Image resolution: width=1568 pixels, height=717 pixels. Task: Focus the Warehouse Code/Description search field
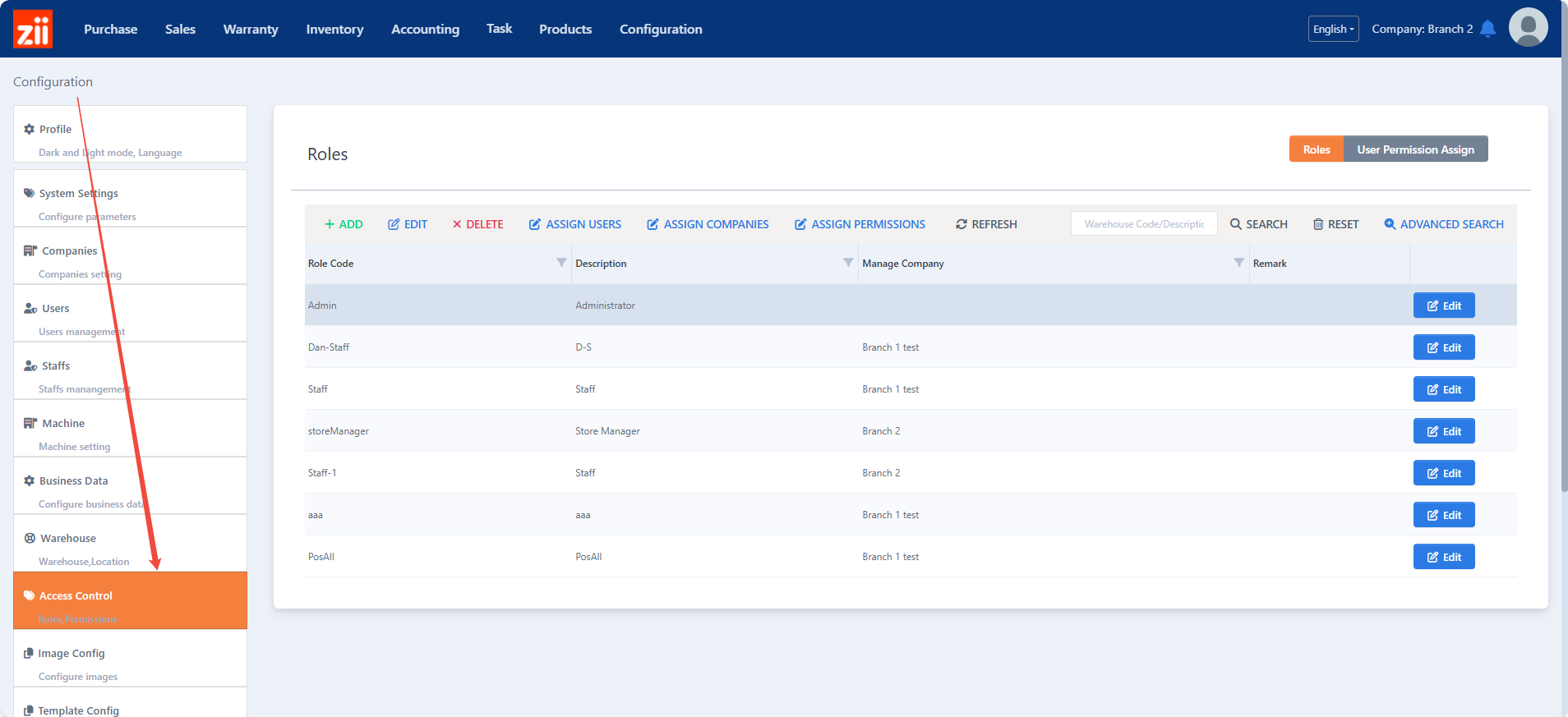pos(1143,224)
